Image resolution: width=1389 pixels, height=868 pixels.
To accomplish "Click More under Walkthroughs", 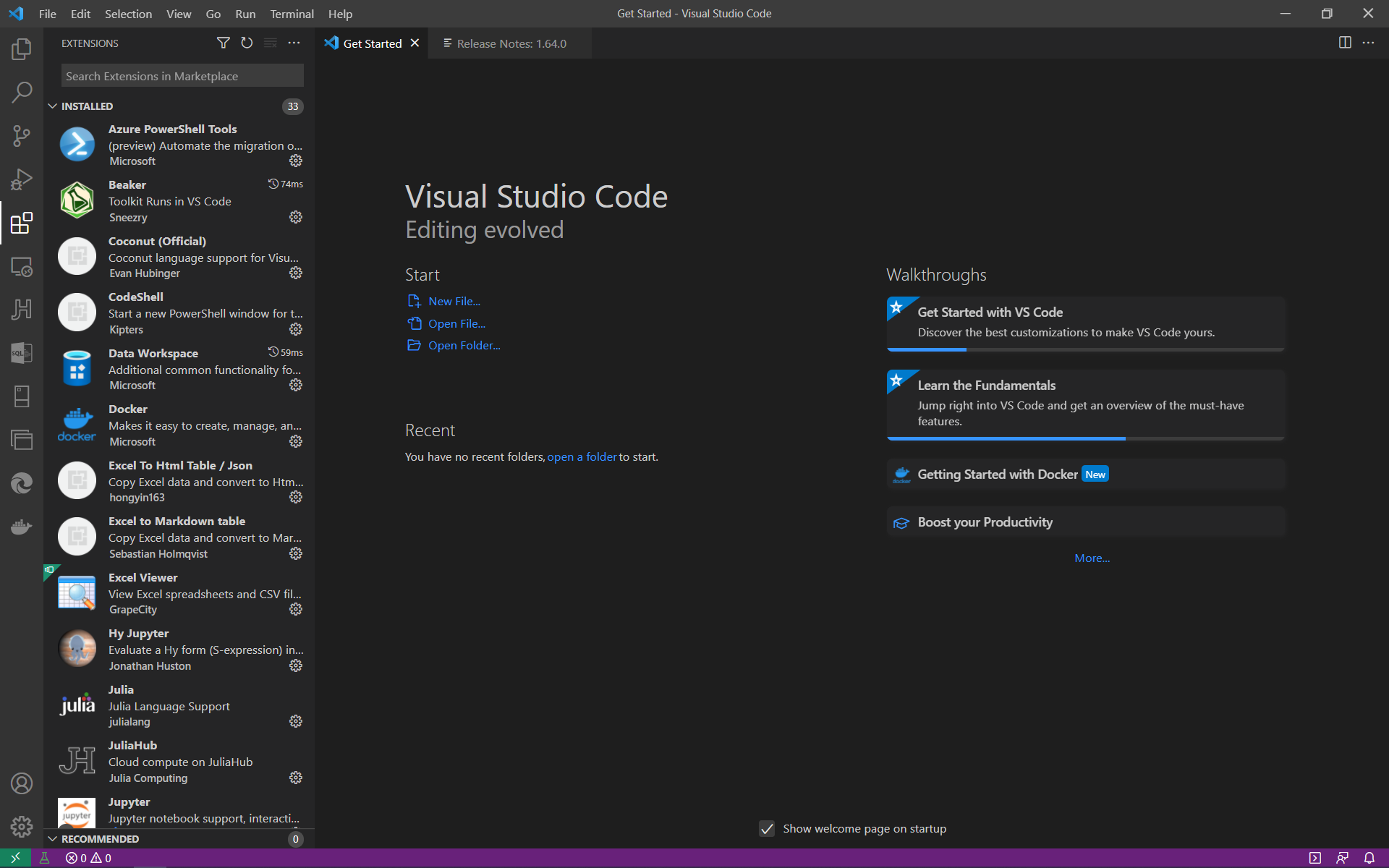I will coord(1091,558).
